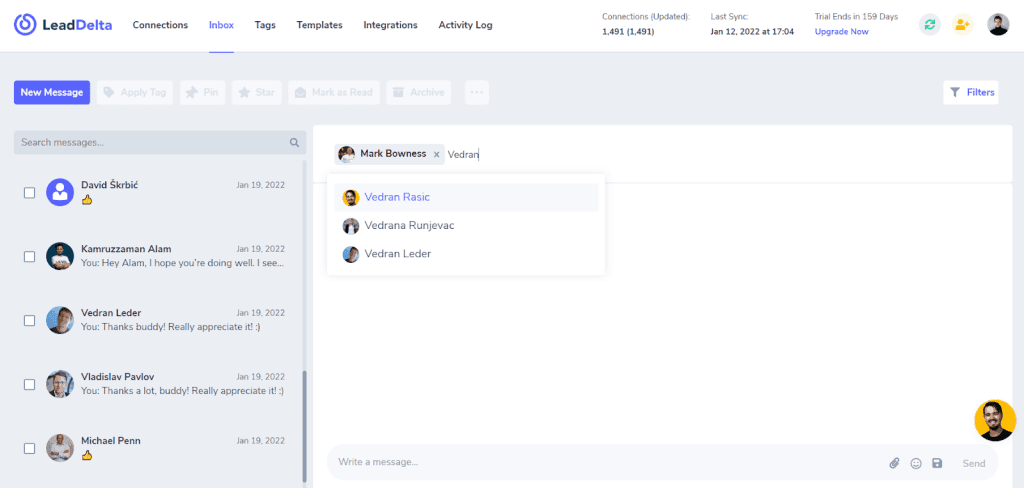Tick the Michael Penn message checkbox
The image size is (1024, 488).
pyautogui.click(x=29, y=449)
